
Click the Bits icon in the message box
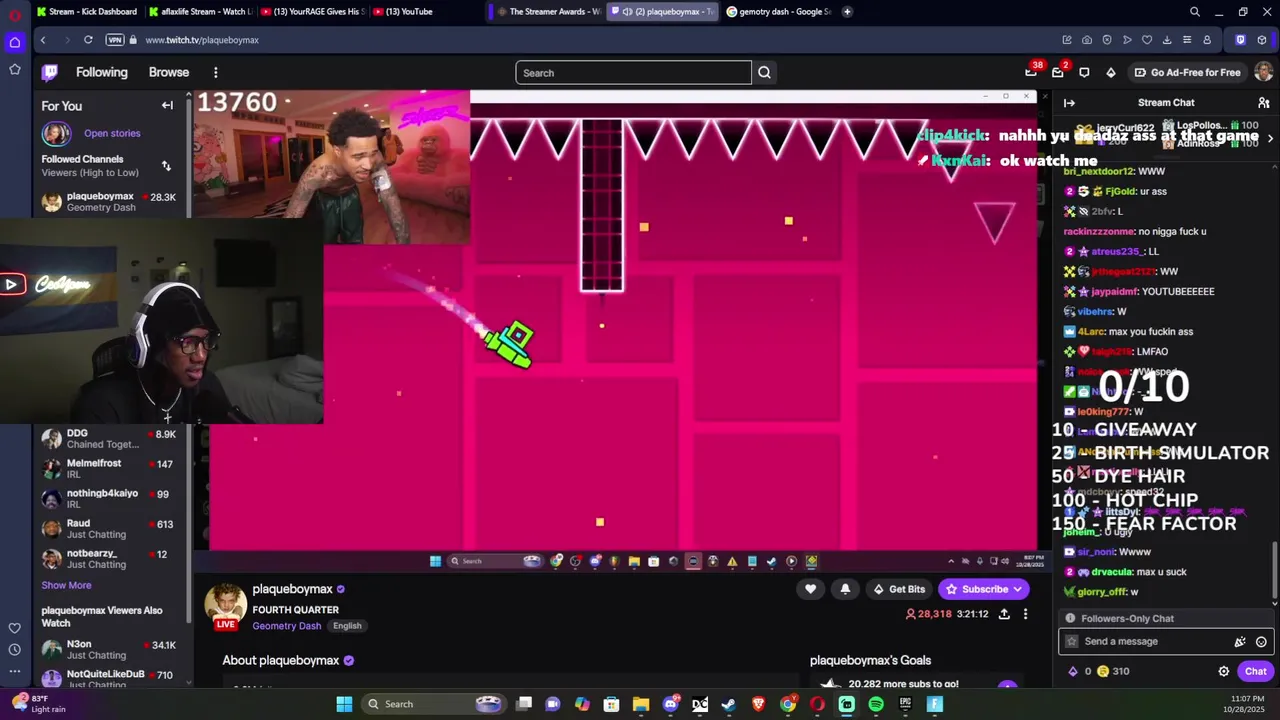(x=1240, y=642)
